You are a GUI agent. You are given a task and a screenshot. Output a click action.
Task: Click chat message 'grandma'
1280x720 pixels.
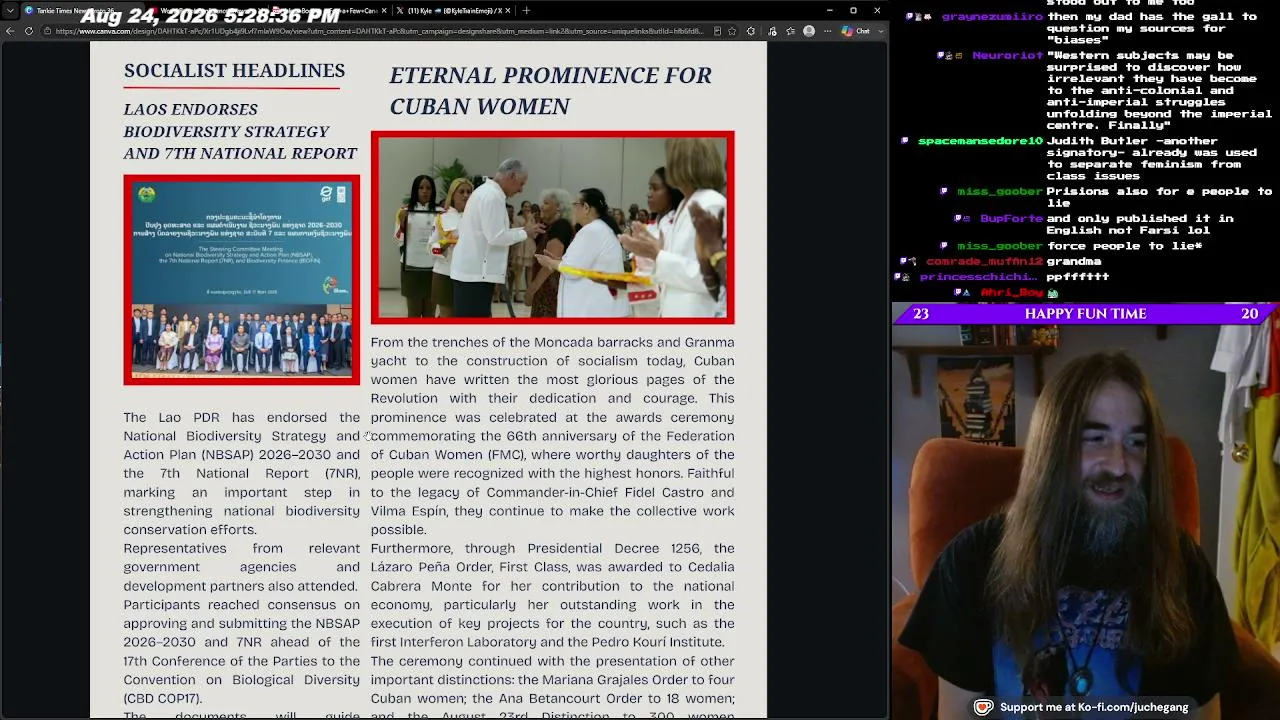click(x=1074, y=261)
